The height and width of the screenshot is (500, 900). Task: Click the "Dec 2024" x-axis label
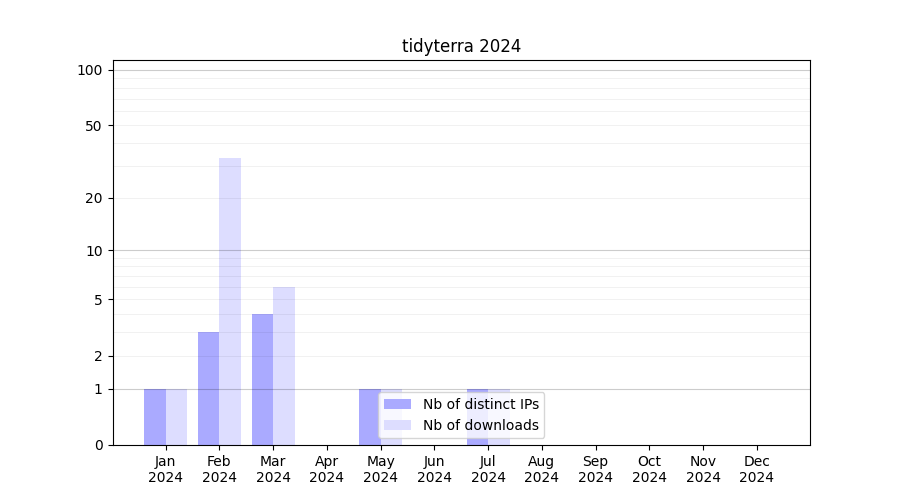click(756, 469)
